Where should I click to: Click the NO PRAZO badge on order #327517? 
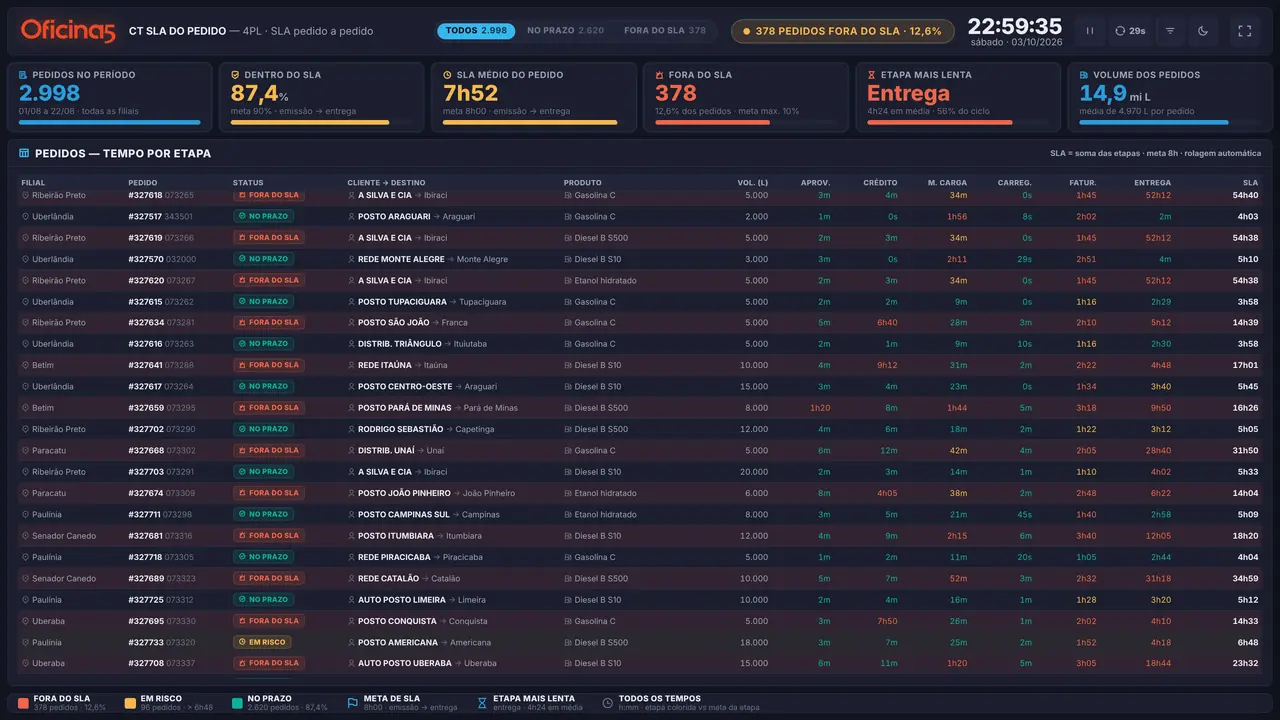click(263, 216)
